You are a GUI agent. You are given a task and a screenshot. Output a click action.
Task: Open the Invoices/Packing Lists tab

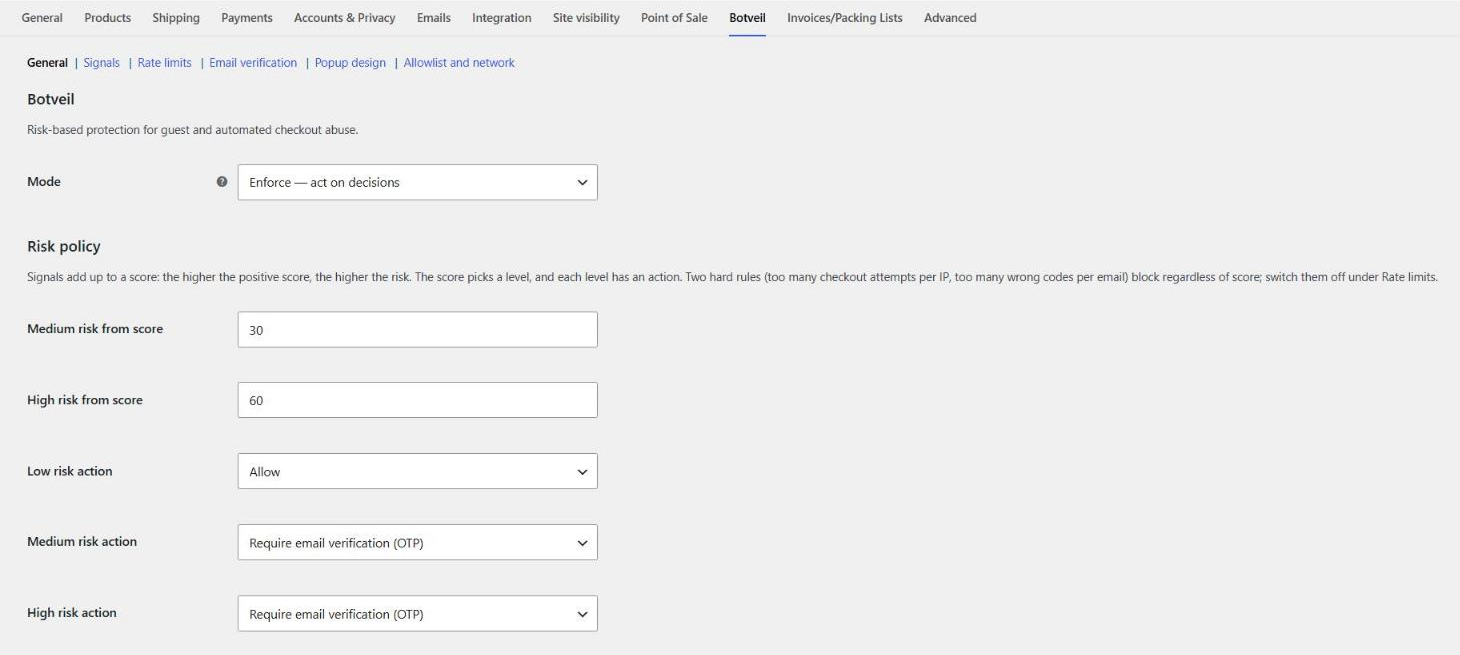[x=845, y=18]
